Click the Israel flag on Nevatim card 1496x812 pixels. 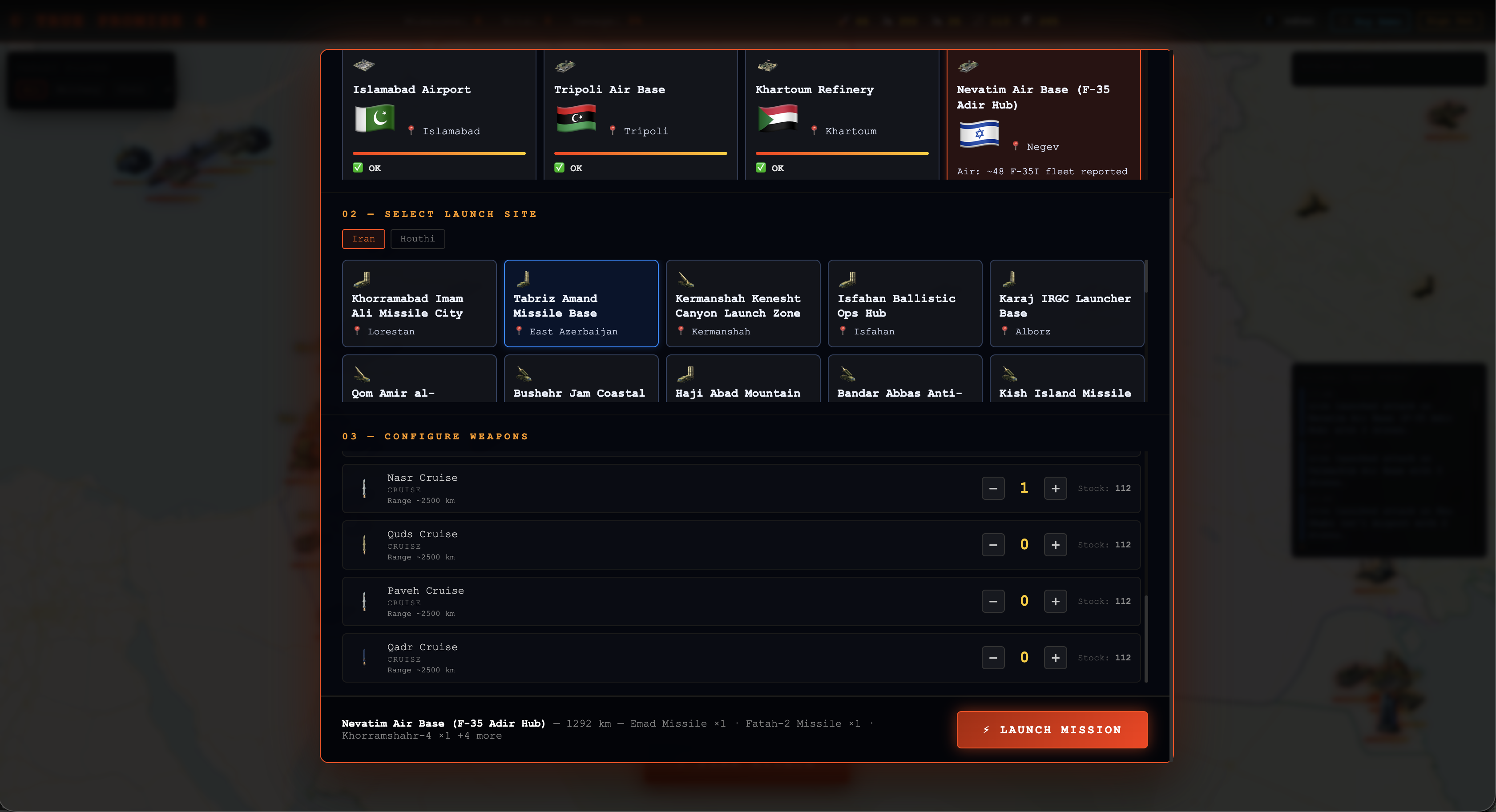(979, 133)
